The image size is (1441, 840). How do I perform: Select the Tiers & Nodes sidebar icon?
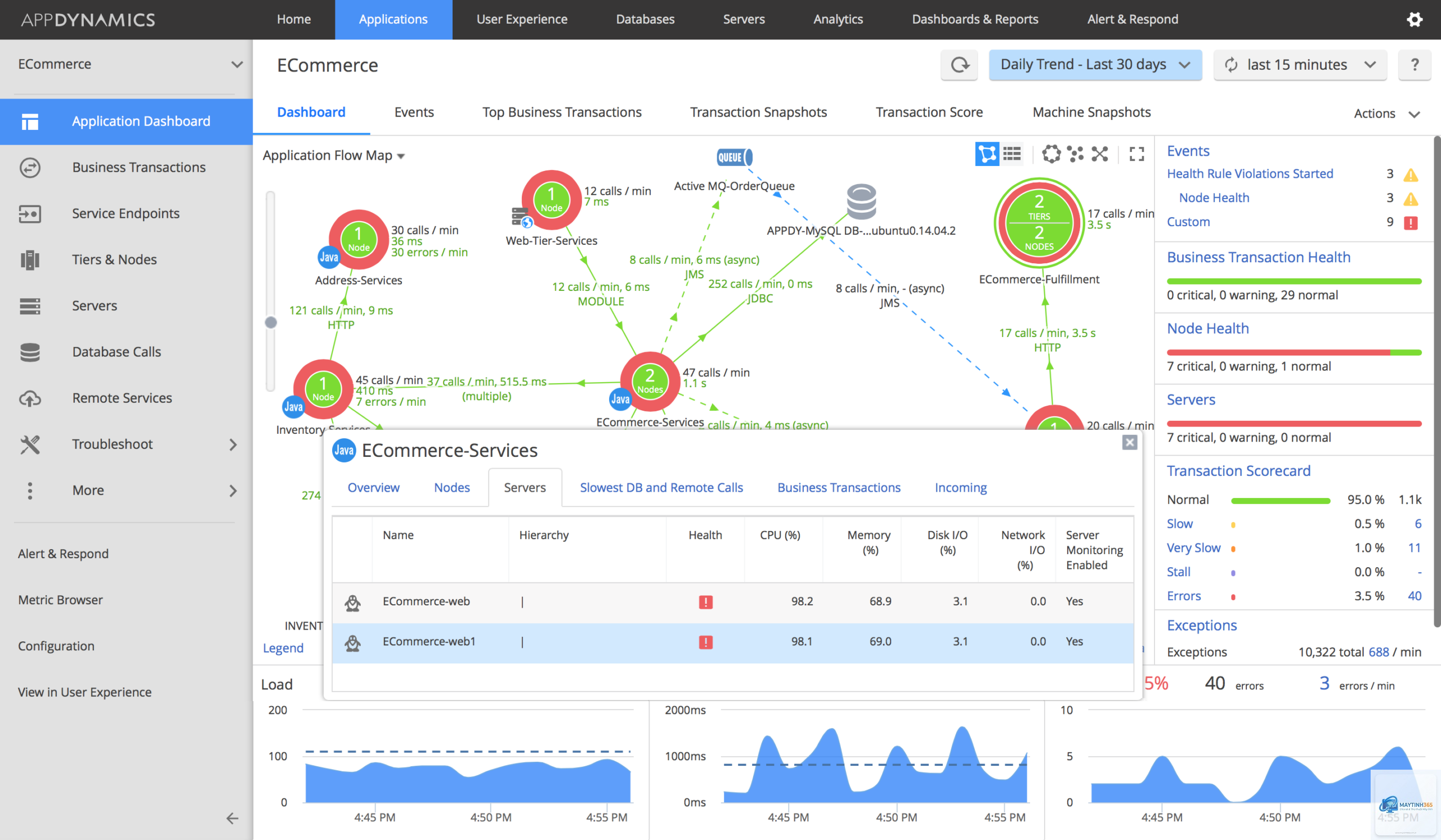[30, 260]
